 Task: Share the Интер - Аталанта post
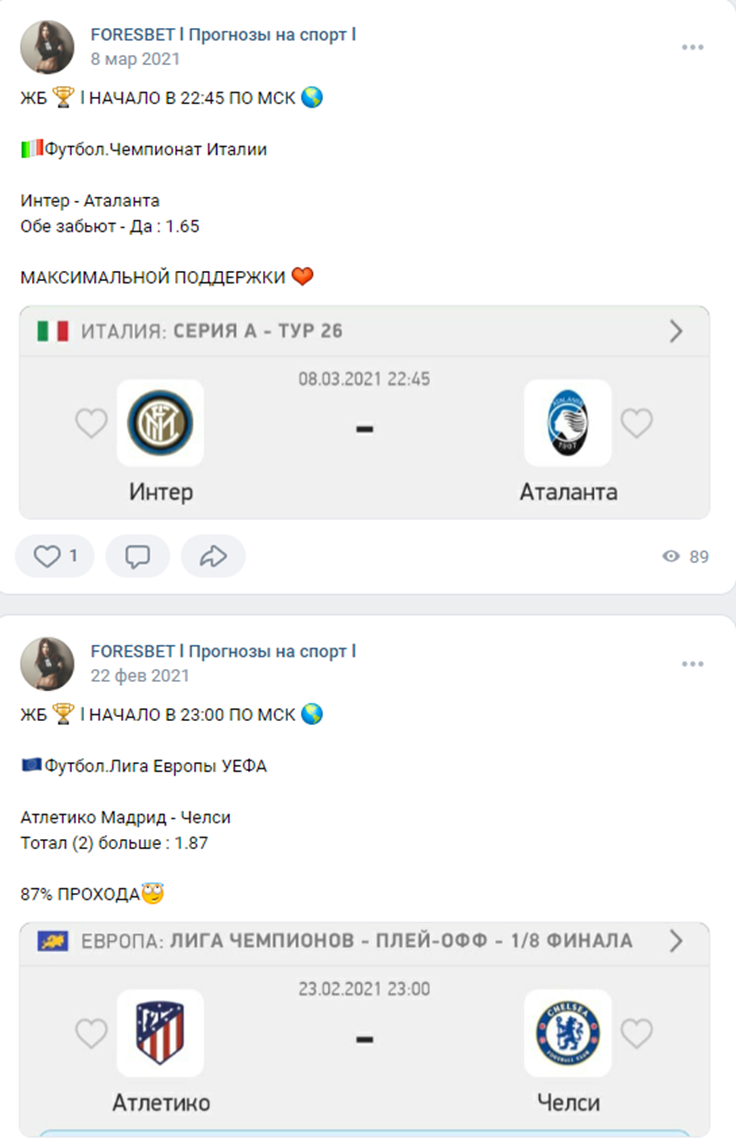point(213,556)
